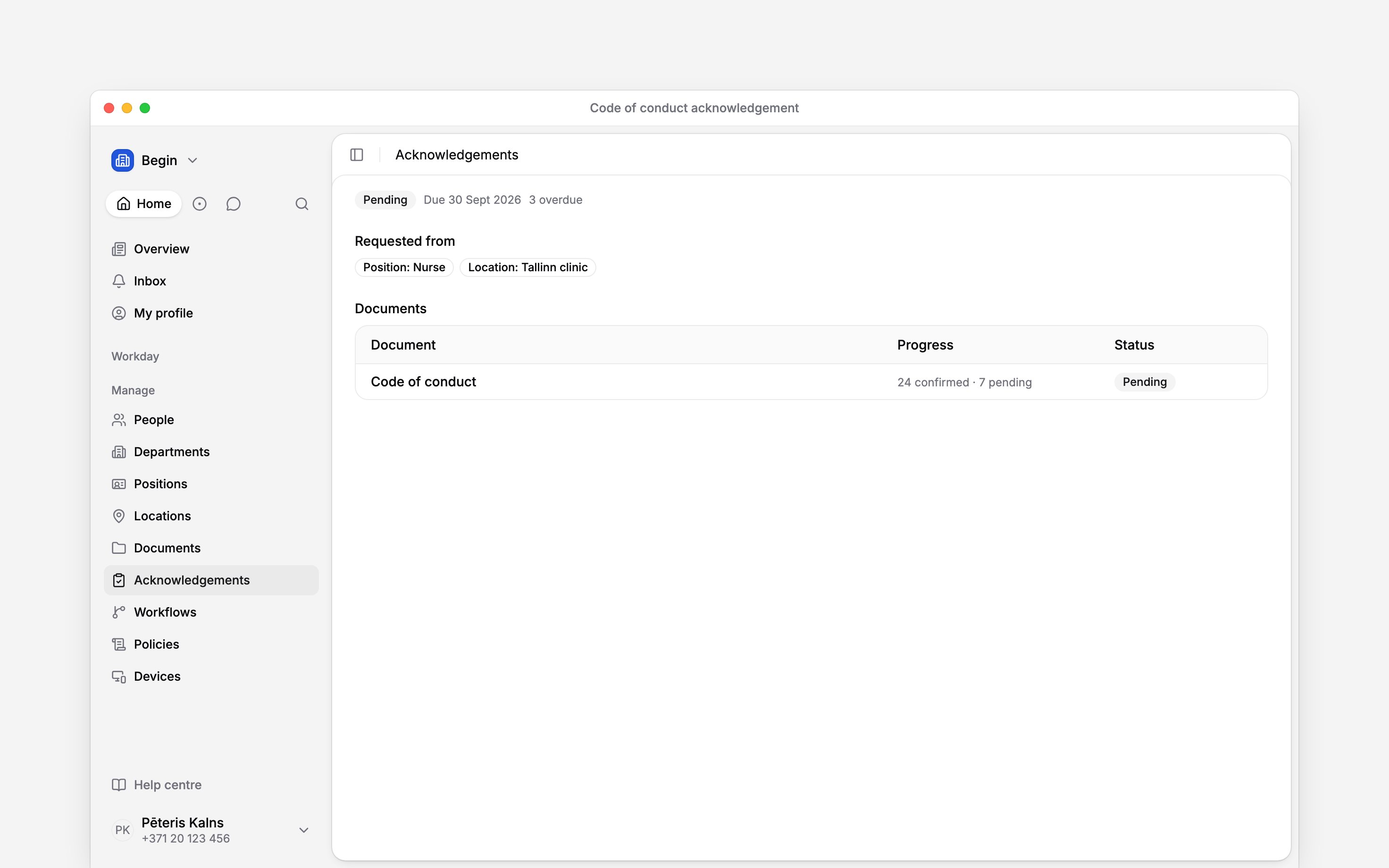Click the PK avatar initials
Image resolution: width=1389 pixels, height=868 pixels.
pyautogui.click(x=122, y=830)
